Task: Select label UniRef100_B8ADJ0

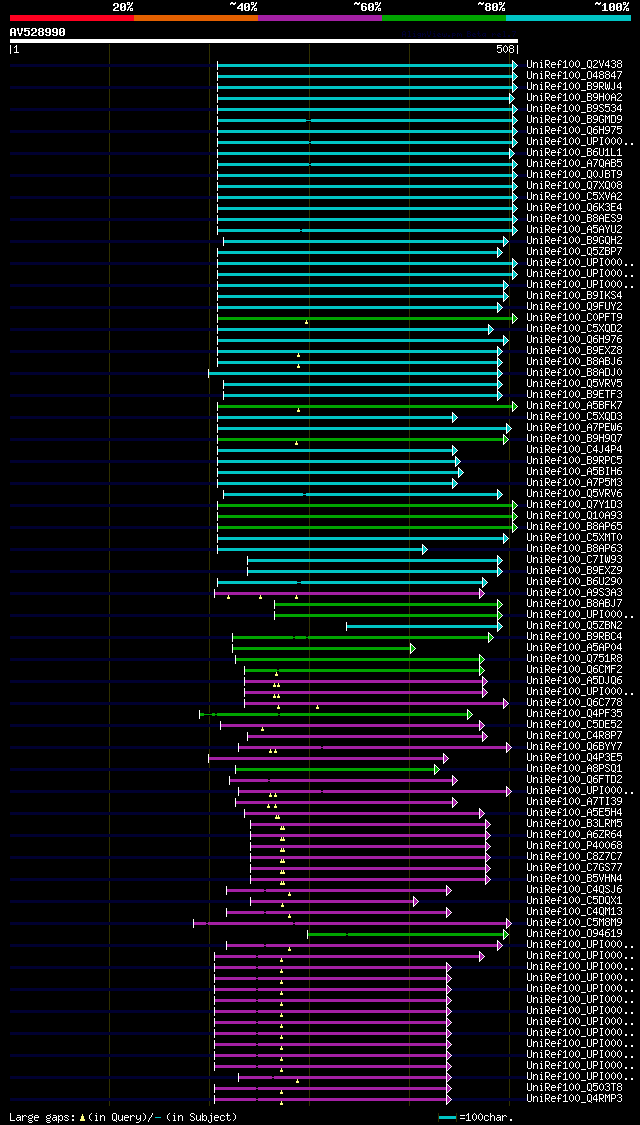Action: click(x=574, y=372)
